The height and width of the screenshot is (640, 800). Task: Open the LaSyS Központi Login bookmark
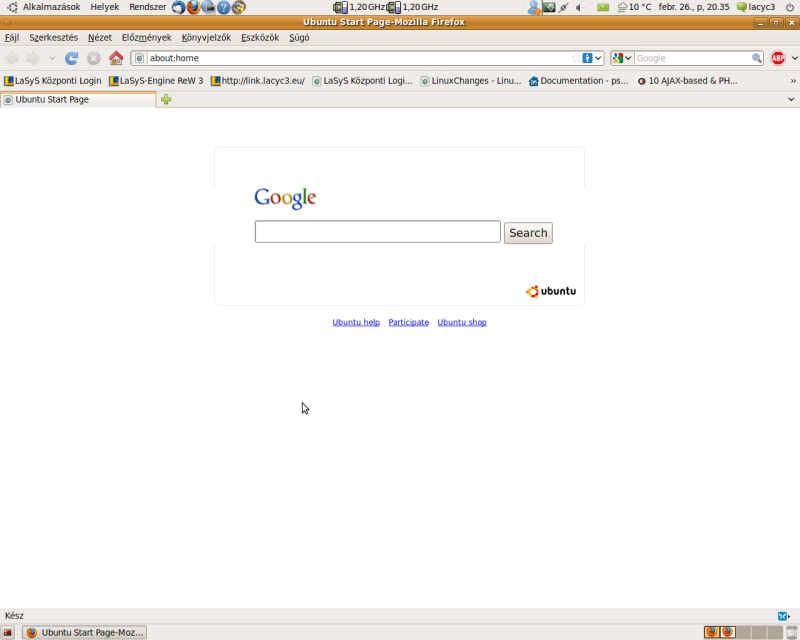(x=53, y=81)
